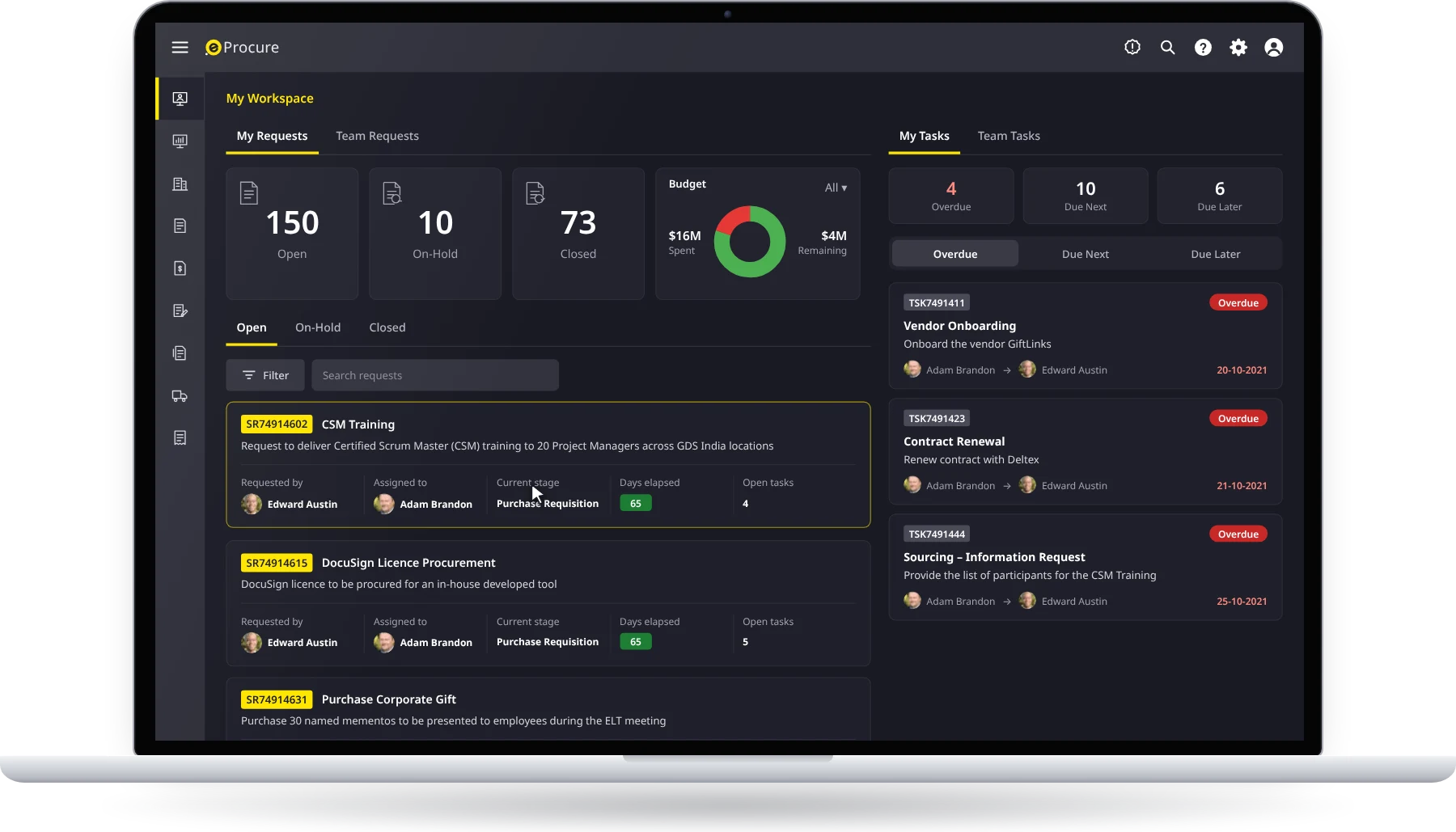Open the help question mark icon
Viewport: 1456px width, 832px height.
1203,48
